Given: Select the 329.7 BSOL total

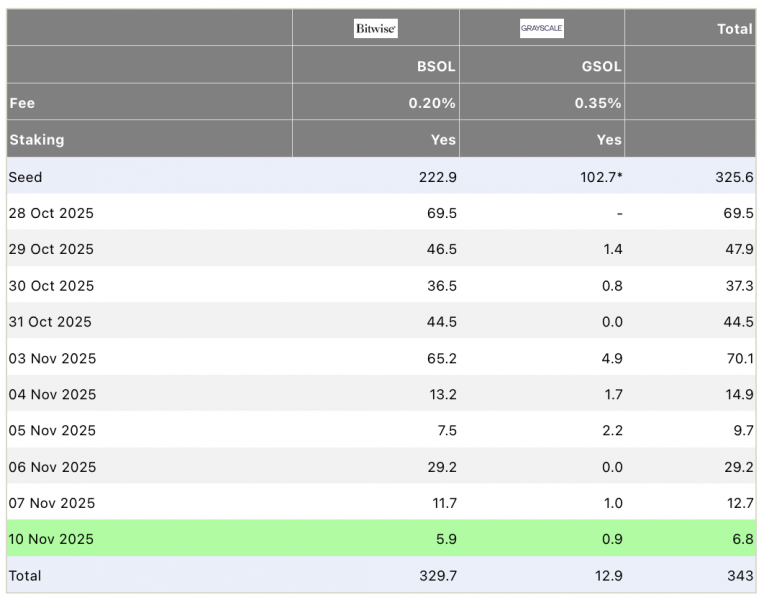Looking at the screenshot, I should tap(439, 576).
